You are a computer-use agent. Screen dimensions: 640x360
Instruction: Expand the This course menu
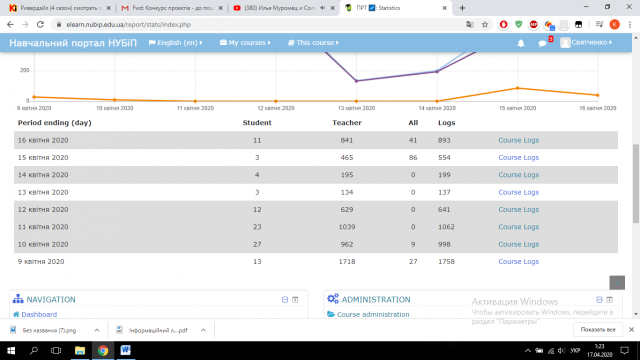313,42
